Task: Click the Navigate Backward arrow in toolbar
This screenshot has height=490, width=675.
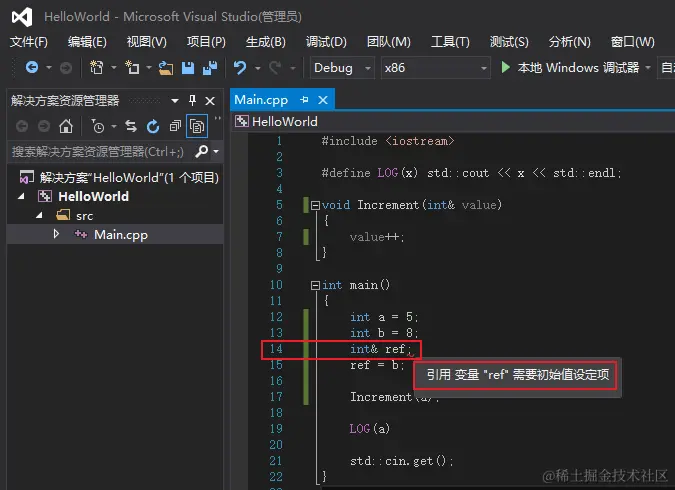Action: coord(32,68)
